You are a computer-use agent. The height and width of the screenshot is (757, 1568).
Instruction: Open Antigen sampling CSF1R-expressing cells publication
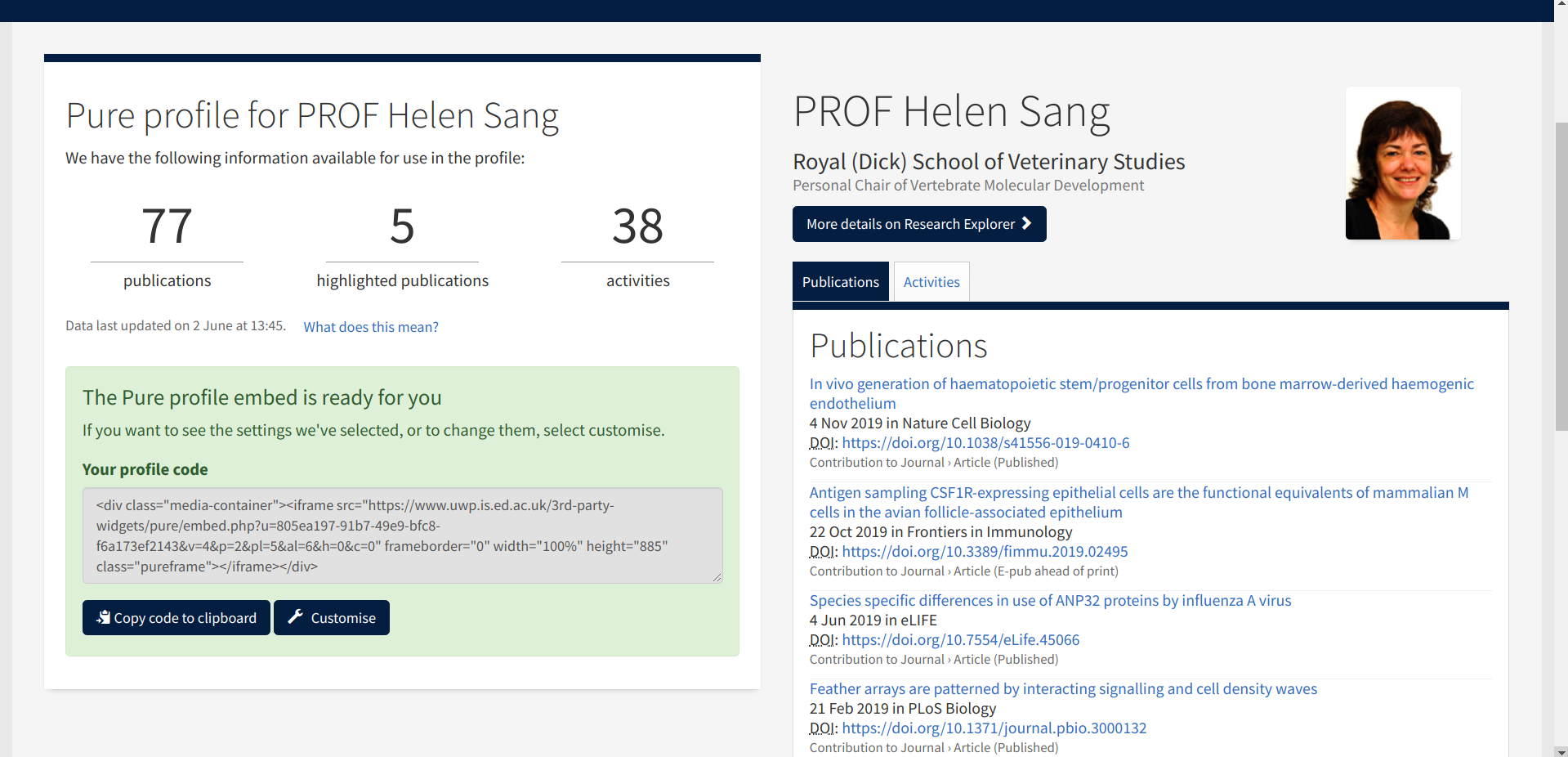pos(1138,493)
